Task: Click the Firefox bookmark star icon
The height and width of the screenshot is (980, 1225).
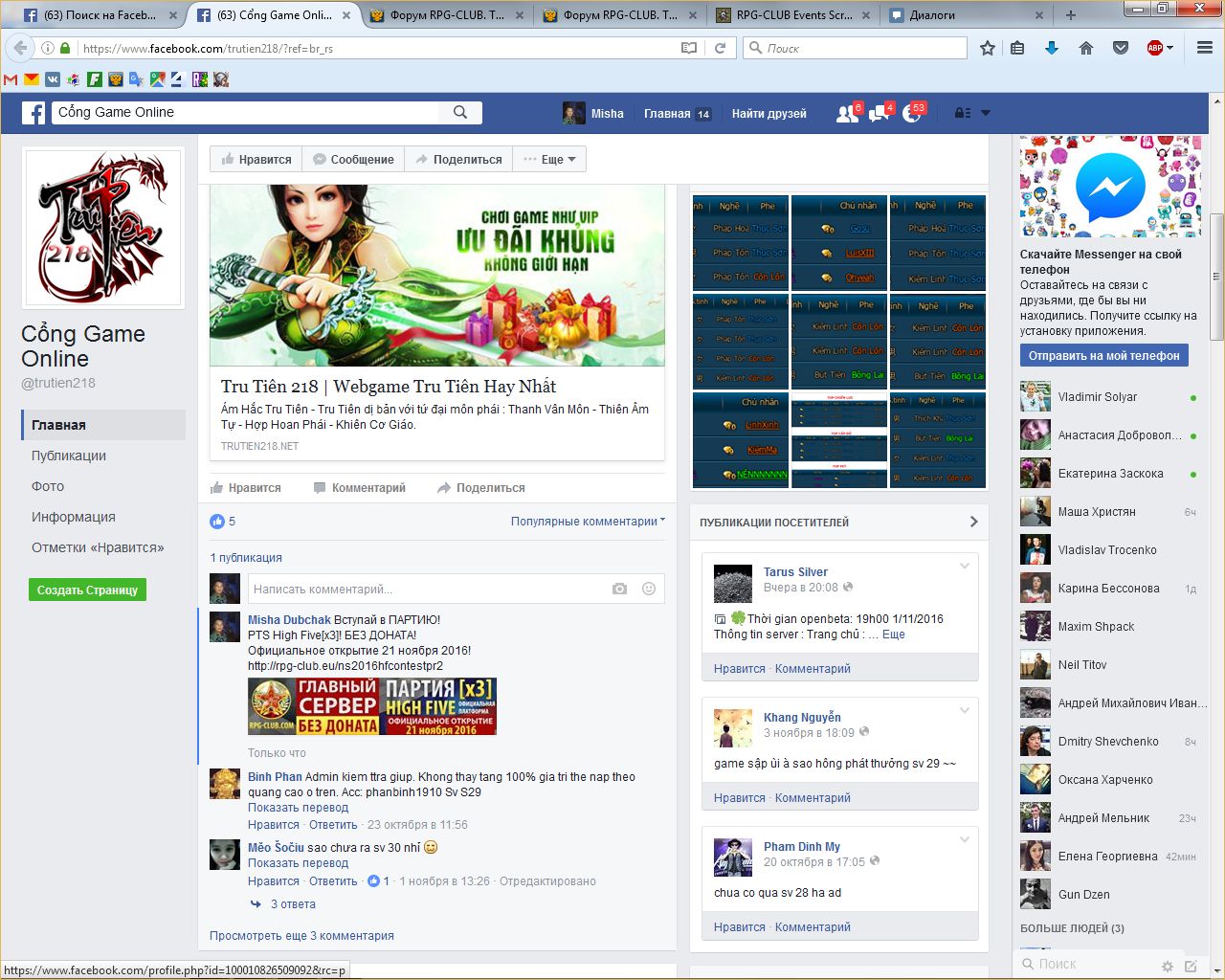Action: click(x=988, y=48)
